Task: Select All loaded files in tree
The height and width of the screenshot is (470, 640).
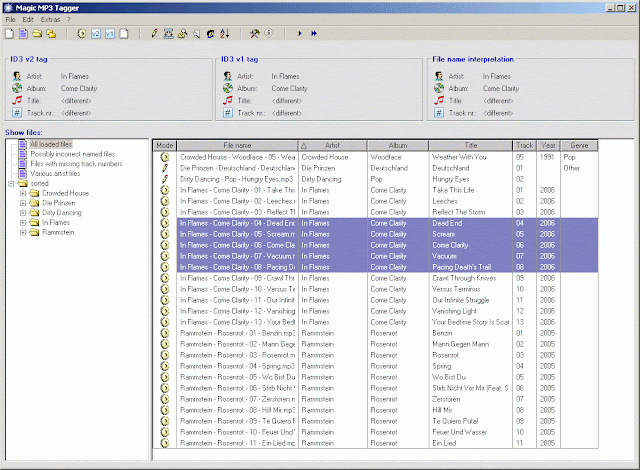Action: [51, 144]
